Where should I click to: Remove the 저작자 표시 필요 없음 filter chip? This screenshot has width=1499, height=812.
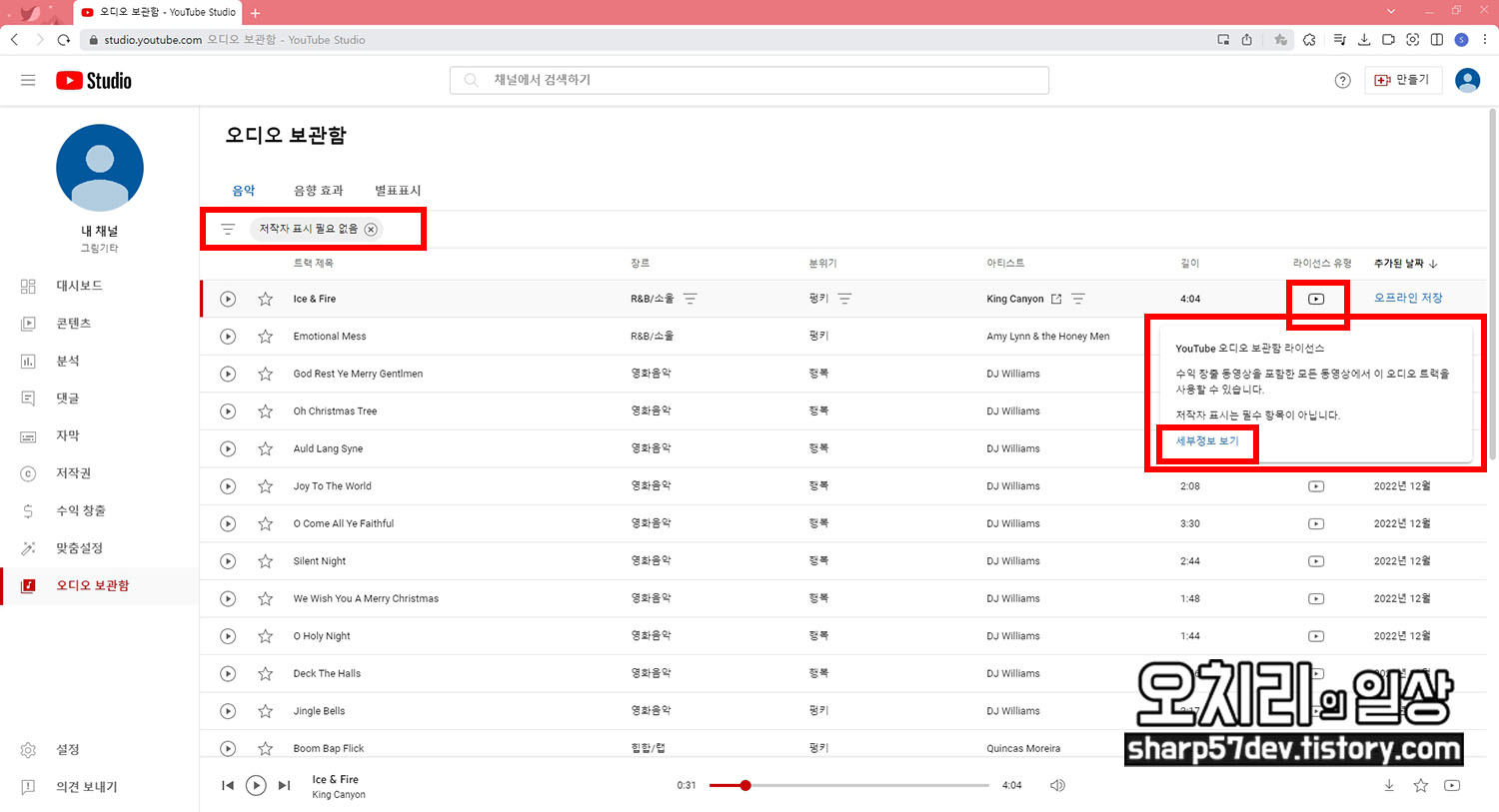point(371,229)
